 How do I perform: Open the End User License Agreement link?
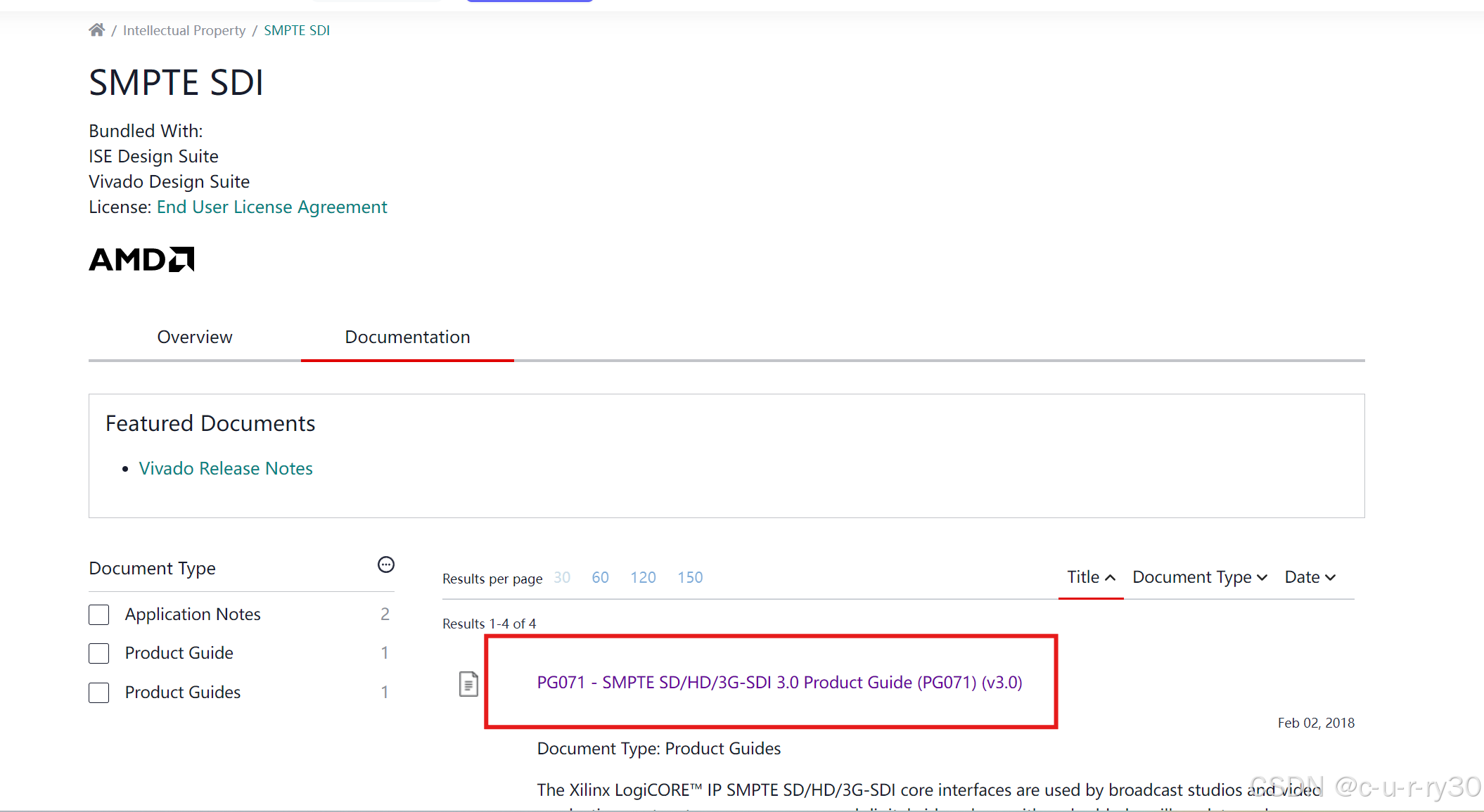271,207
